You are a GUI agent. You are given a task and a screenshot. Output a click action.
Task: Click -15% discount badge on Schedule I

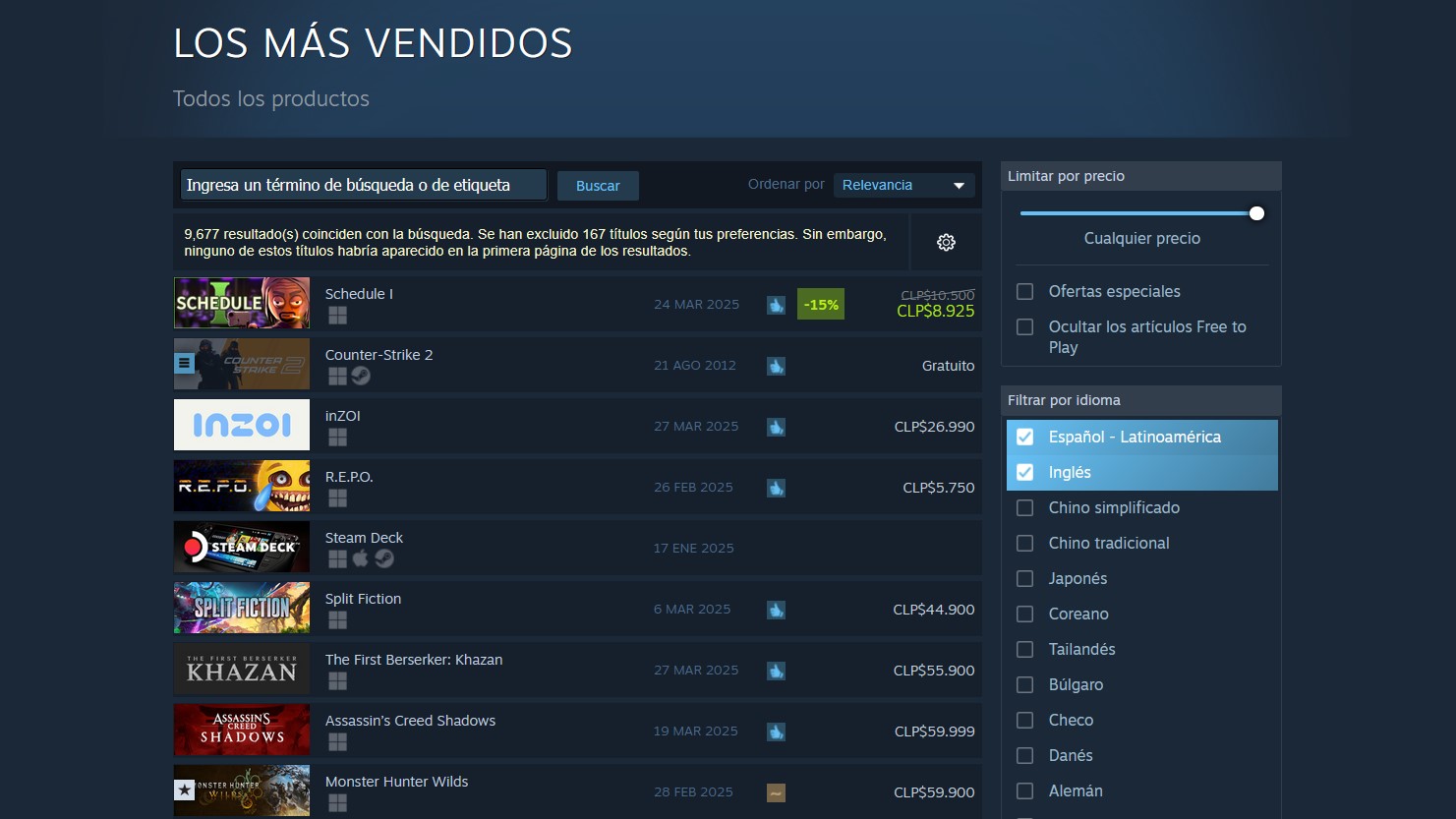coord(821,305)
